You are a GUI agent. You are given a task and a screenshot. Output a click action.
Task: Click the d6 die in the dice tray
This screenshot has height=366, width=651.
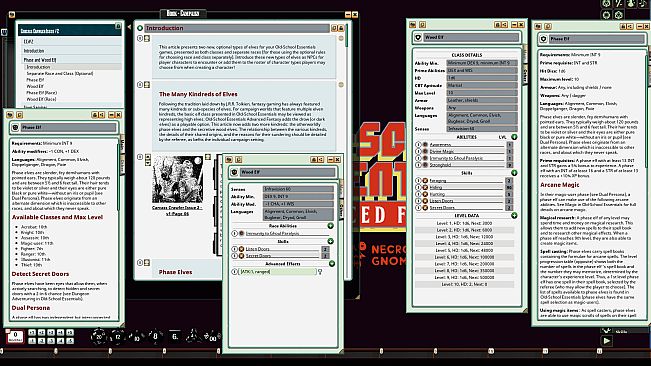click(175, 336)
